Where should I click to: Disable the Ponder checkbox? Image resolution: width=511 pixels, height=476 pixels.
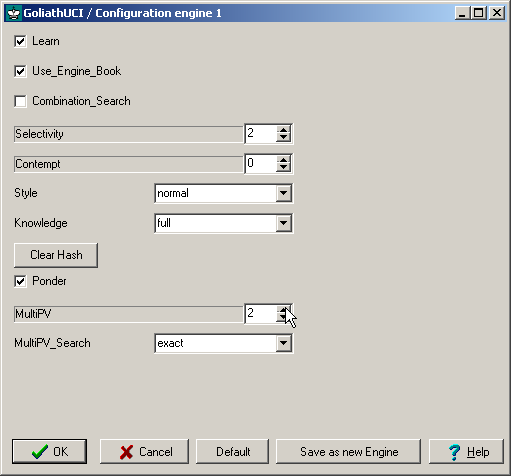tap(20, 281)
